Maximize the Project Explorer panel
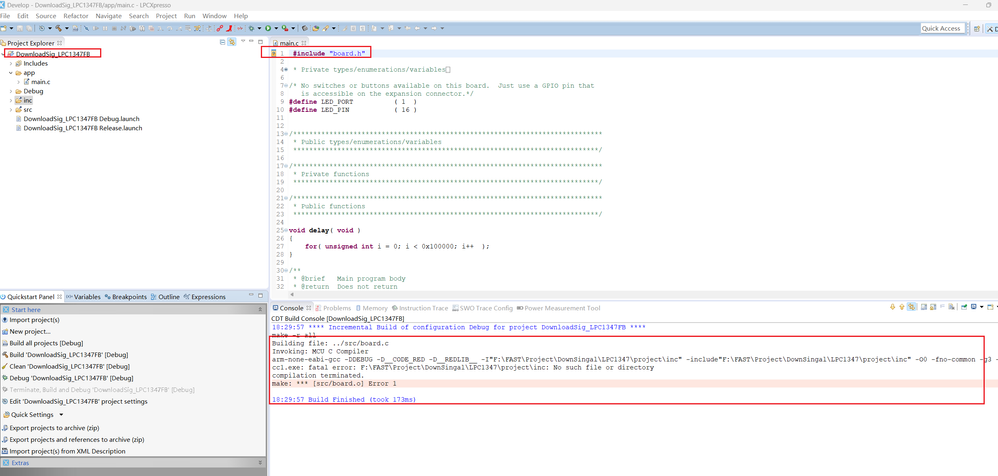 pos(260,41)
